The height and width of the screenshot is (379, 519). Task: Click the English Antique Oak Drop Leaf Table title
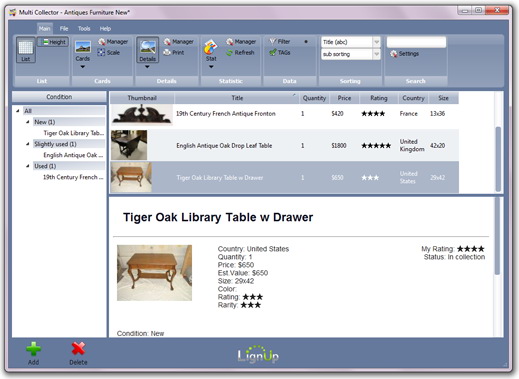coord(224,146)
